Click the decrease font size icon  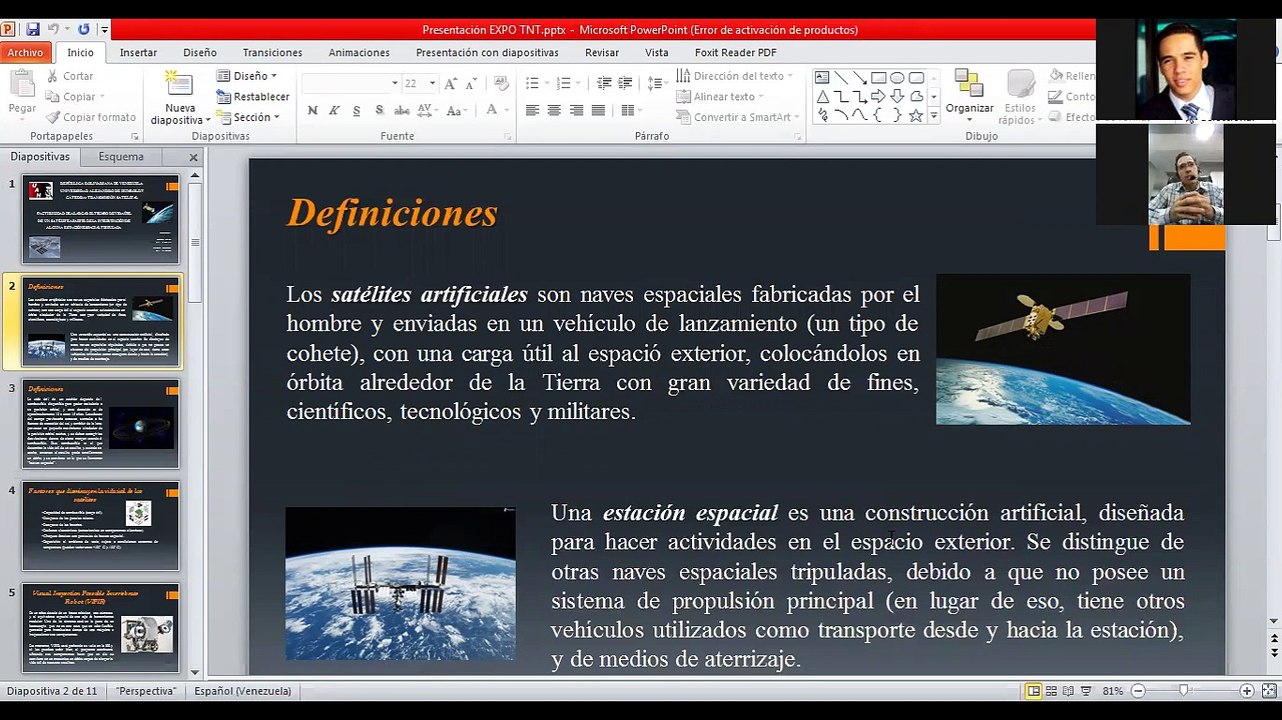[x=471, y=84]
